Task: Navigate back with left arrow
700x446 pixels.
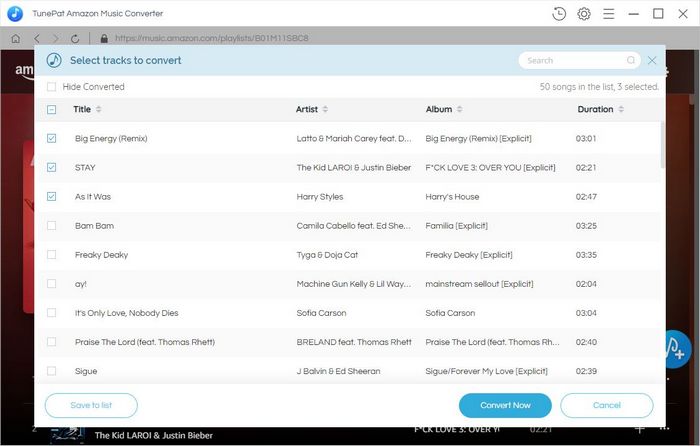Action: pos(37,38)
